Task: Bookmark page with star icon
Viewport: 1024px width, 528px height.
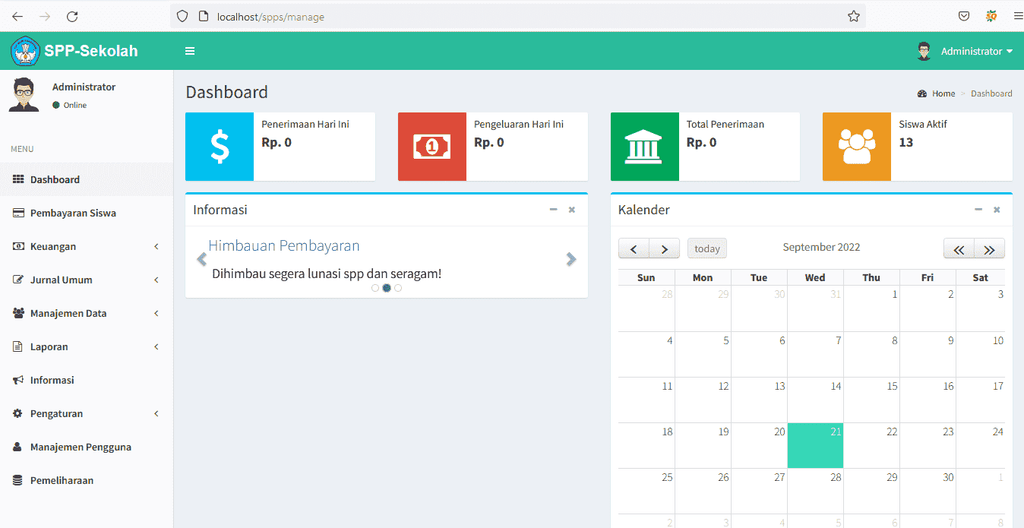Action: pyautogui.click(x=853, y=17)
